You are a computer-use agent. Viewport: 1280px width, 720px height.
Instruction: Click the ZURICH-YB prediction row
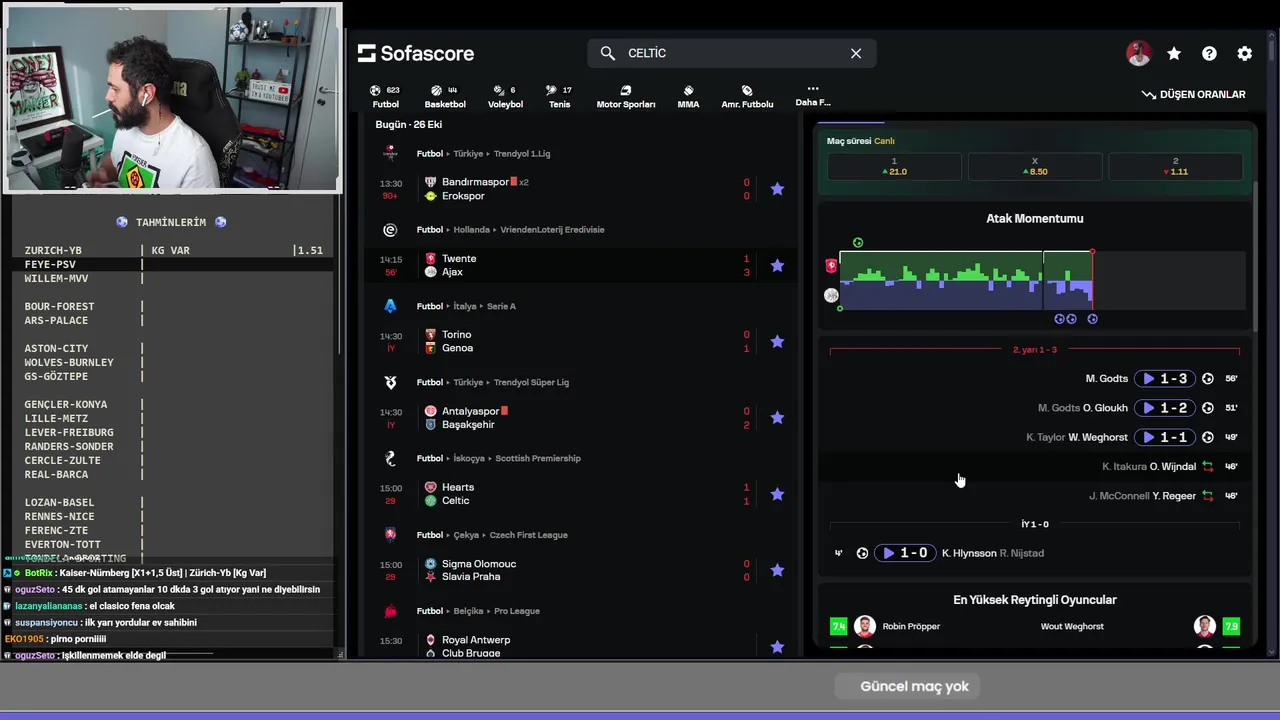coord(174,250)
